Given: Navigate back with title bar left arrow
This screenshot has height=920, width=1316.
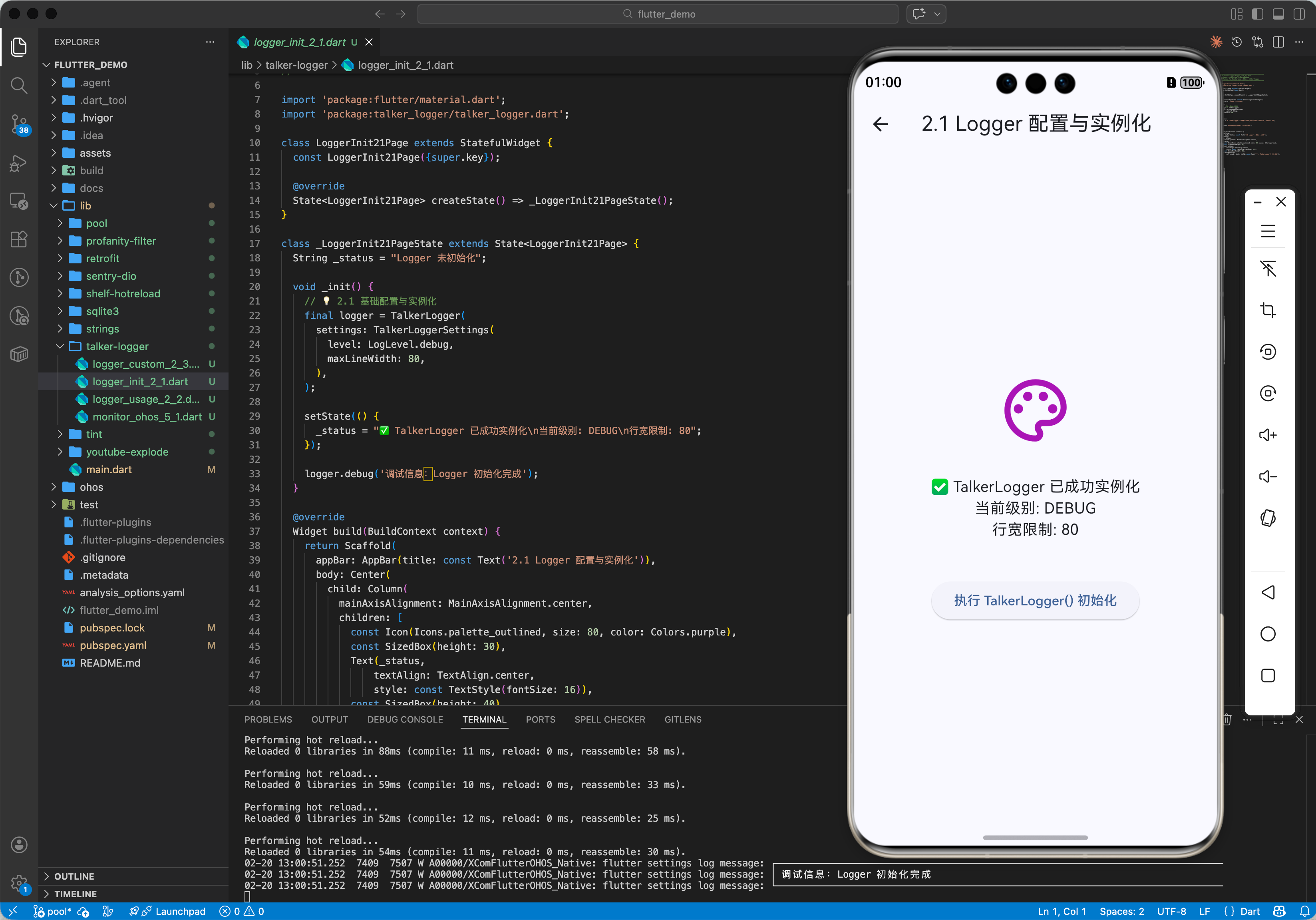Looking at the screenshot, I should pyautogui.click(x=380, y=14).
